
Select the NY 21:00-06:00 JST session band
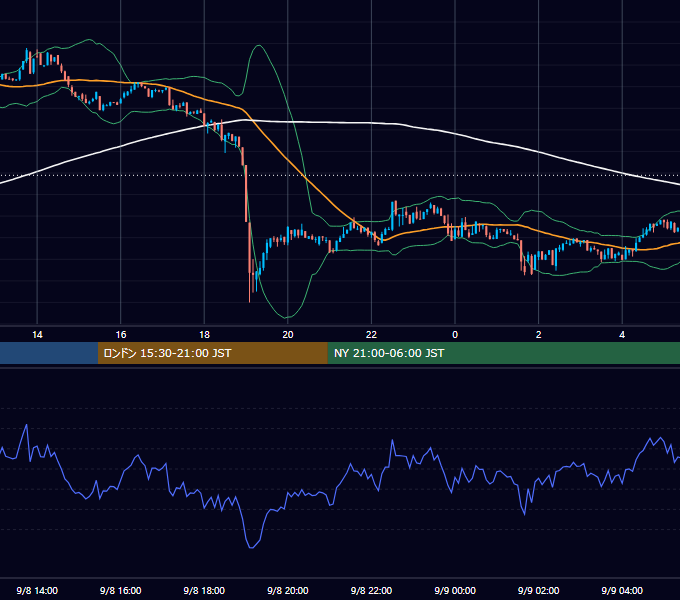point(503,353)
